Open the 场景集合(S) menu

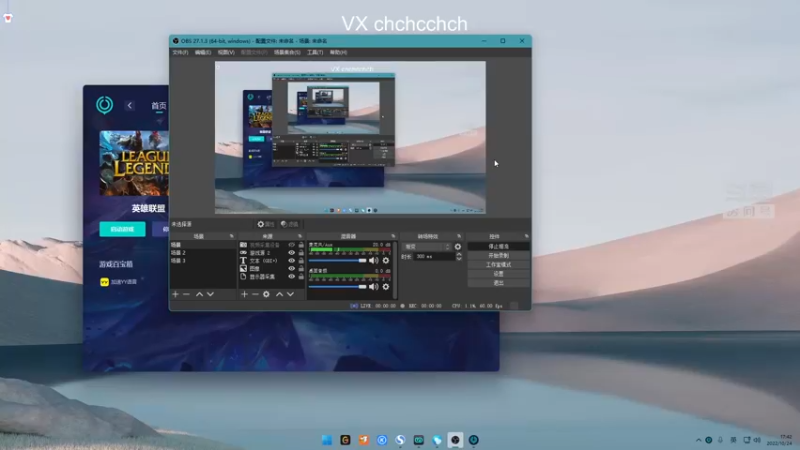pos(287,53)
